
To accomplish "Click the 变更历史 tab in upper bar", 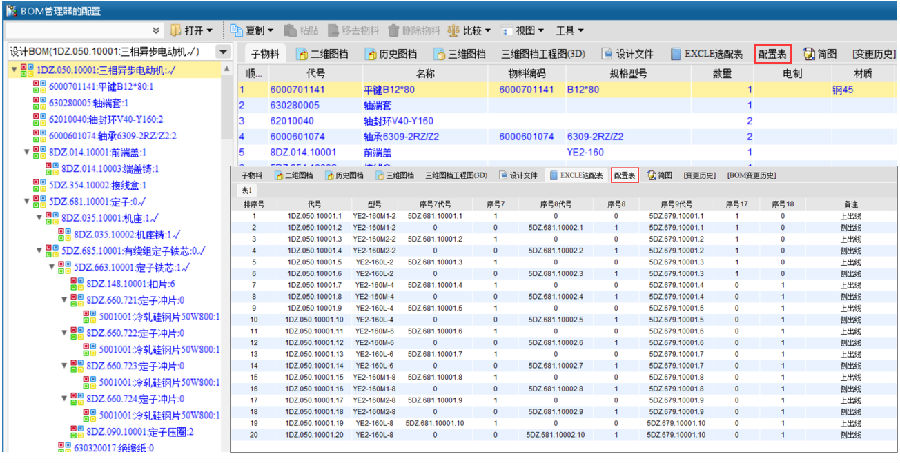I will tap(872, 53).
